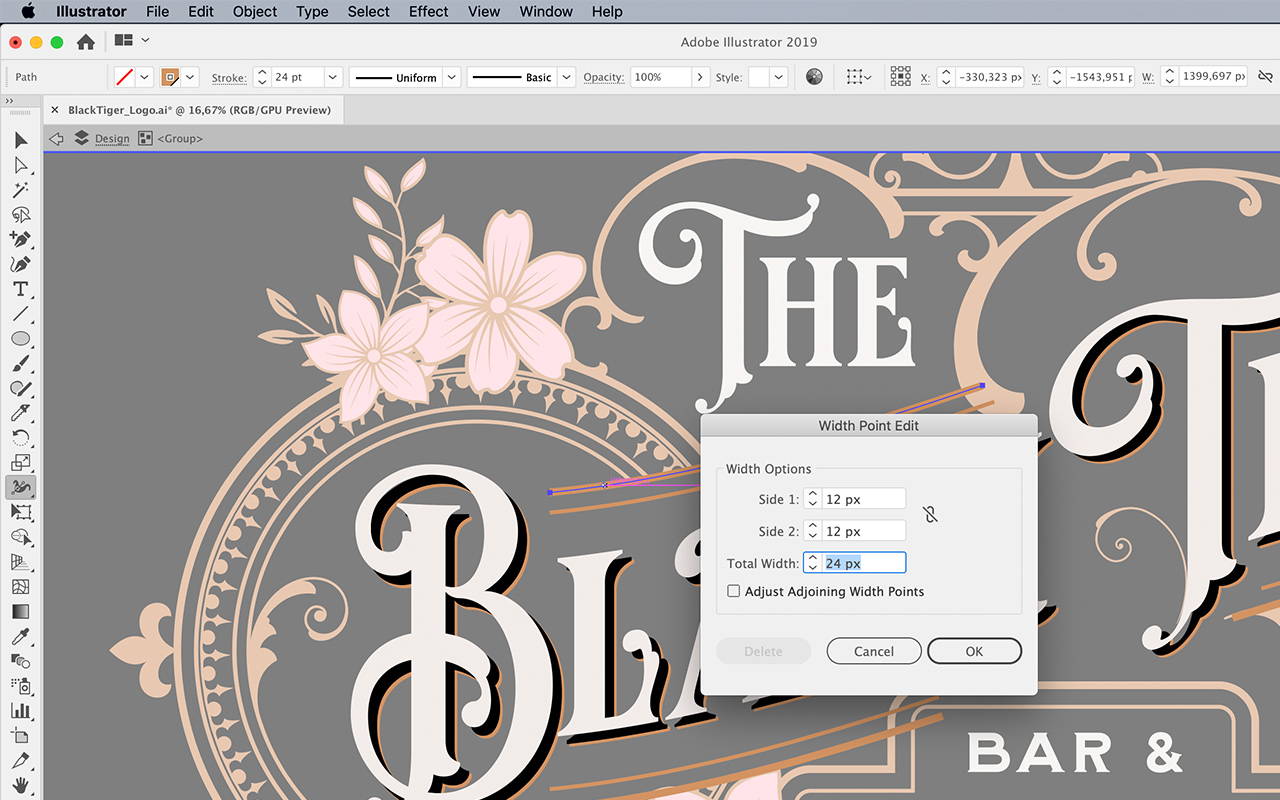Viewport: 1280px width, 800px height.
Task: Go to the Home screen icon
Action: pos(86,42)
